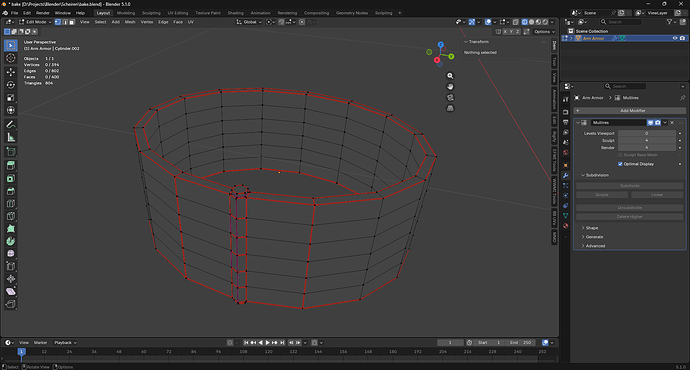This screenshot has width=690, height=370.
Task: Select the Rotate tool in toolbar
Action: (x=11, y=84)
